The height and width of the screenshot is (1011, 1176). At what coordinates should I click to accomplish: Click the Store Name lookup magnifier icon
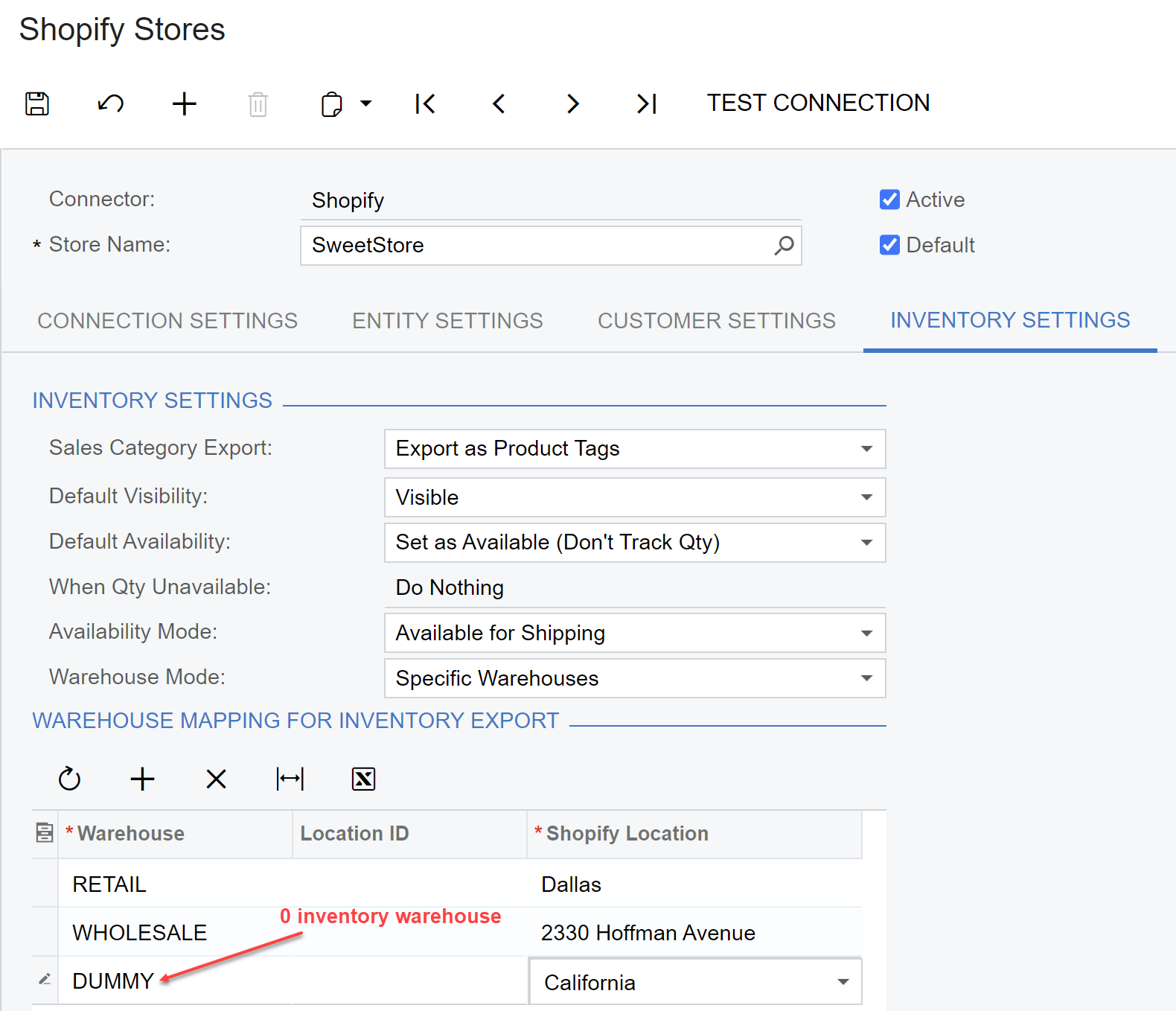click(784, 246)
